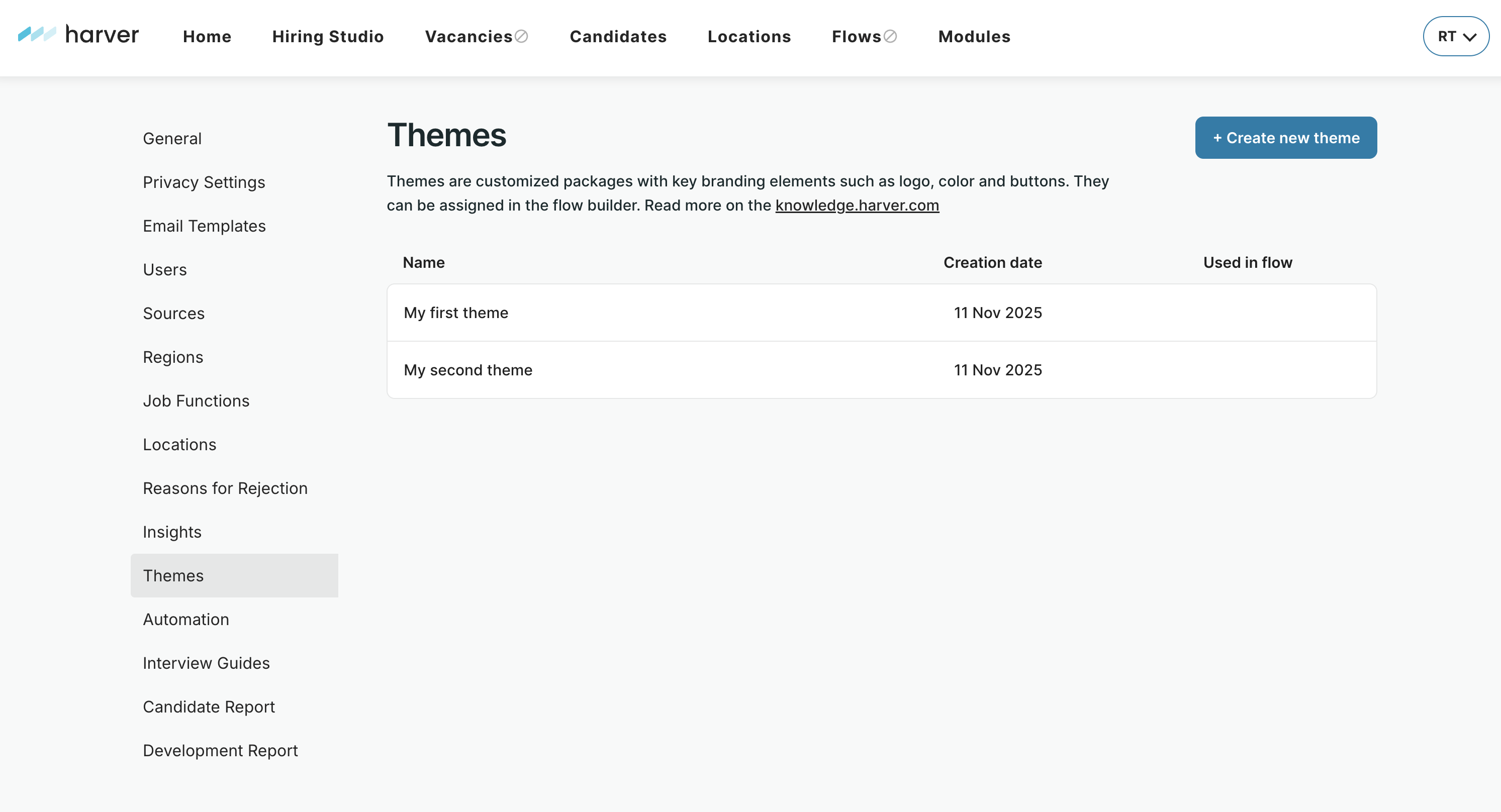Viewport: 1501px width, 812px height.
Task: Open the Hiring Studio menu item
Action: coord(327,37)
